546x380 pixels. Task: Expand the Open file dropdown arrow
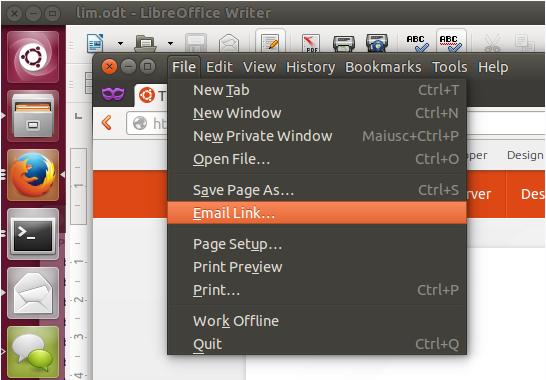170,44
